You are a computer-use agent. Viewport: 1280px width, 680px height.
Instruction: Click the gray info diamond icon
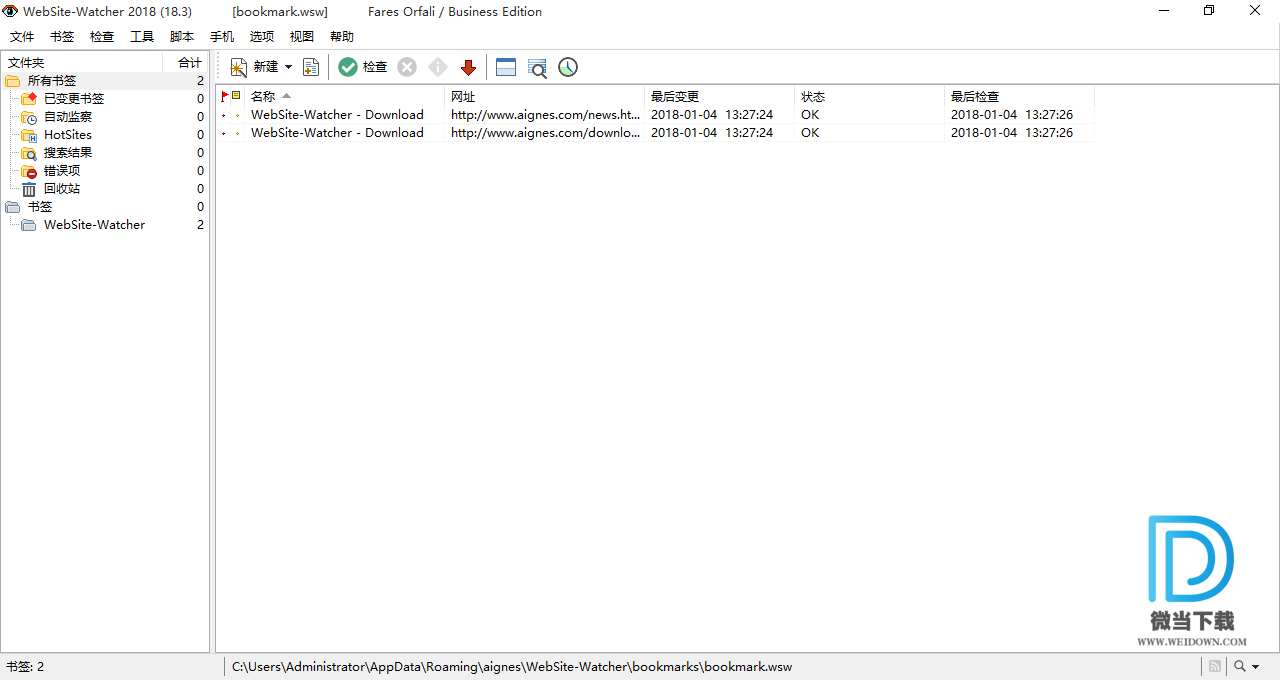pyautogui.click(x=438, y=67)
